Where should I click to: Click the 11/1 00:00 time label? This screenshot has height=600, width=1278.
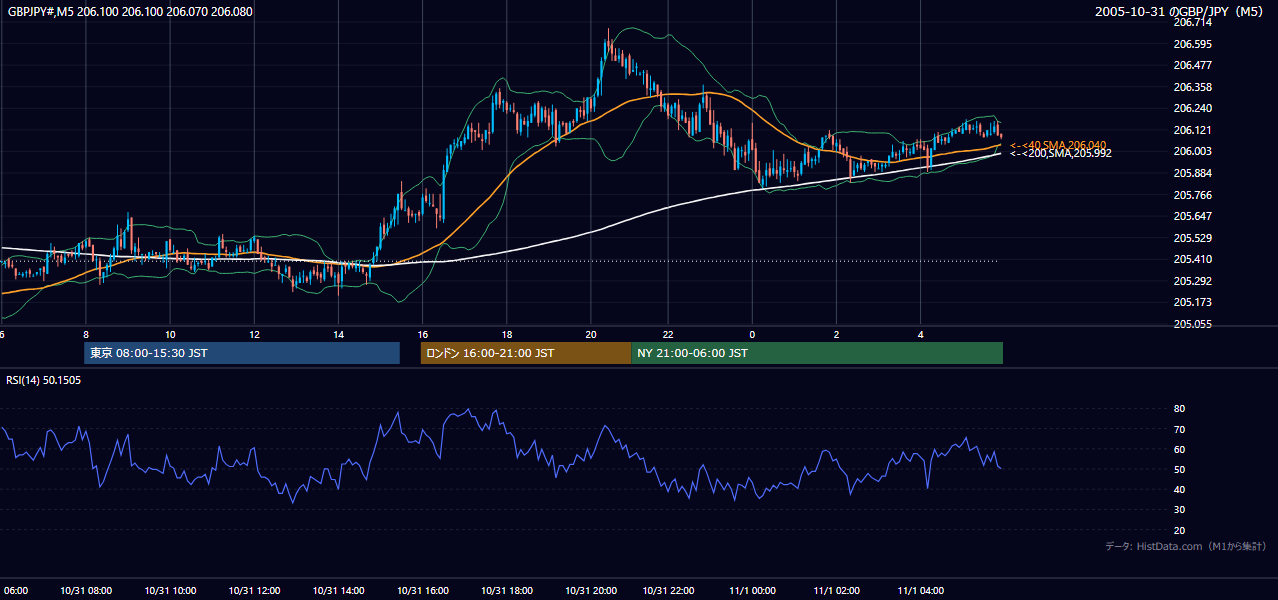tap(752, 591)
